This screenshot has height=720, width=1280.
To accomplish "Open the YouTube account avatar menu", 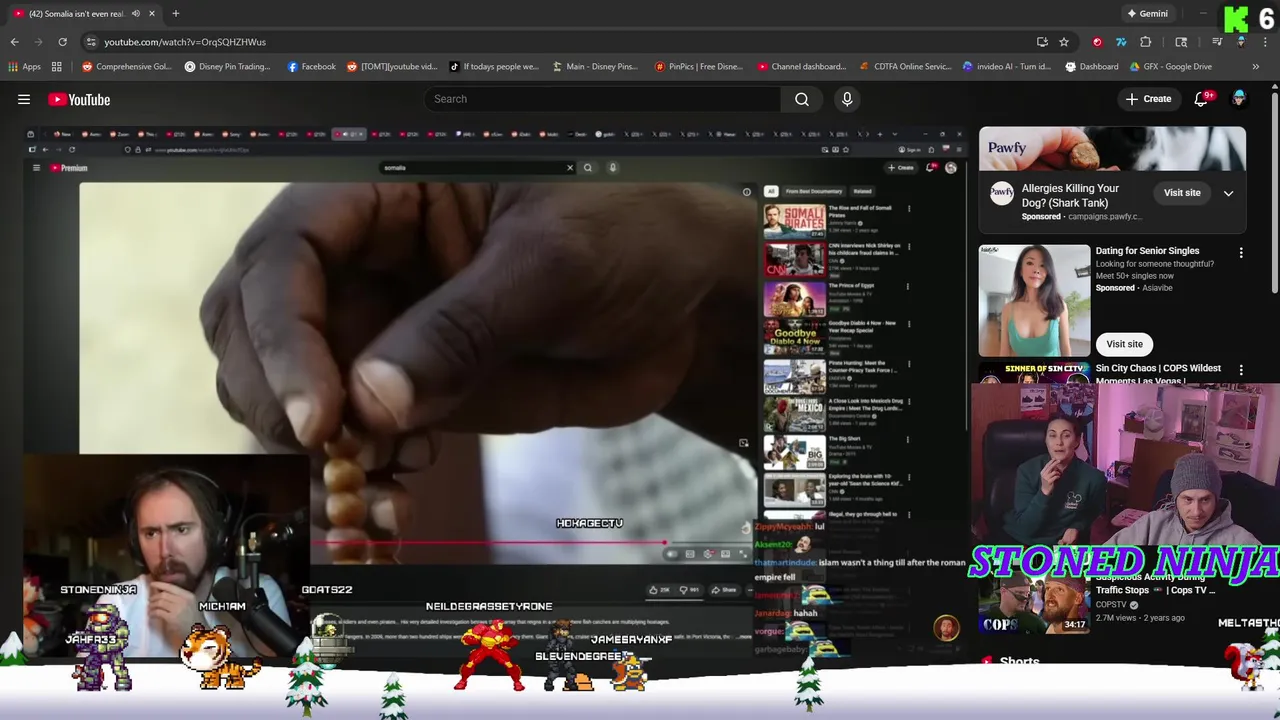I will pos(1239,99).
